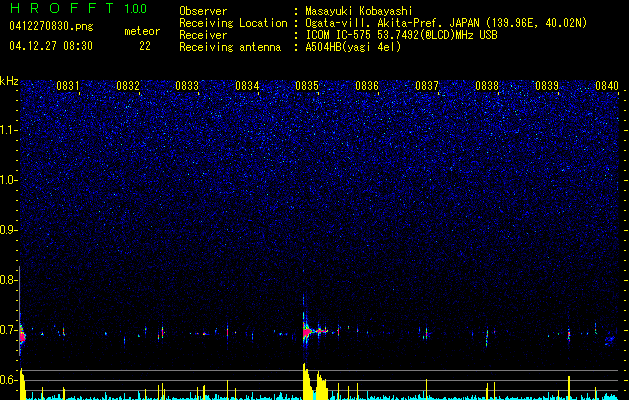The image size is (629, 400).
Task: Click the 0.8 kHz axis label
Action: pos(7,280)
